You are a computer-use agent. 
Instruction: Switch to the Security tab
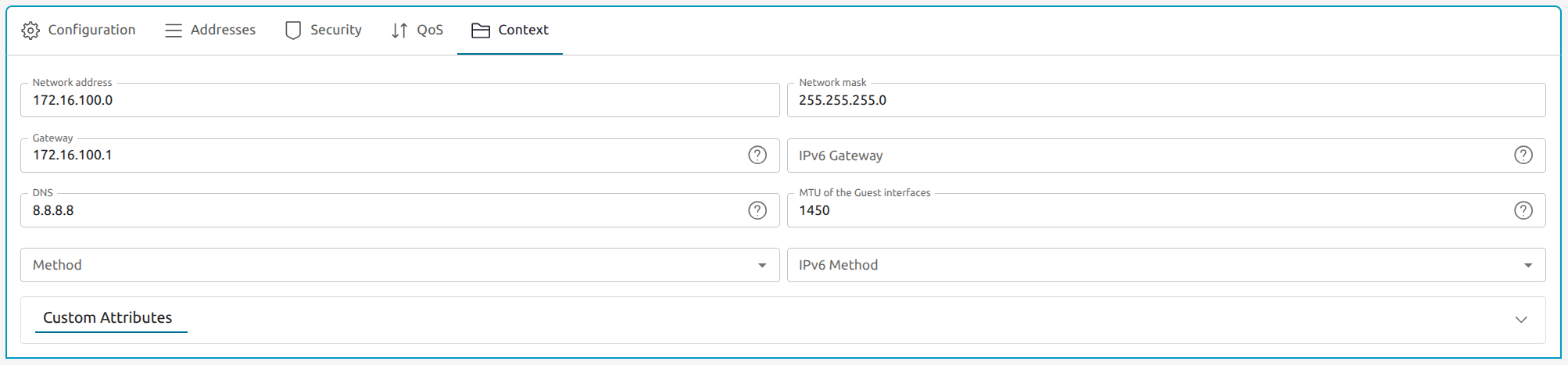click(335, 30)
